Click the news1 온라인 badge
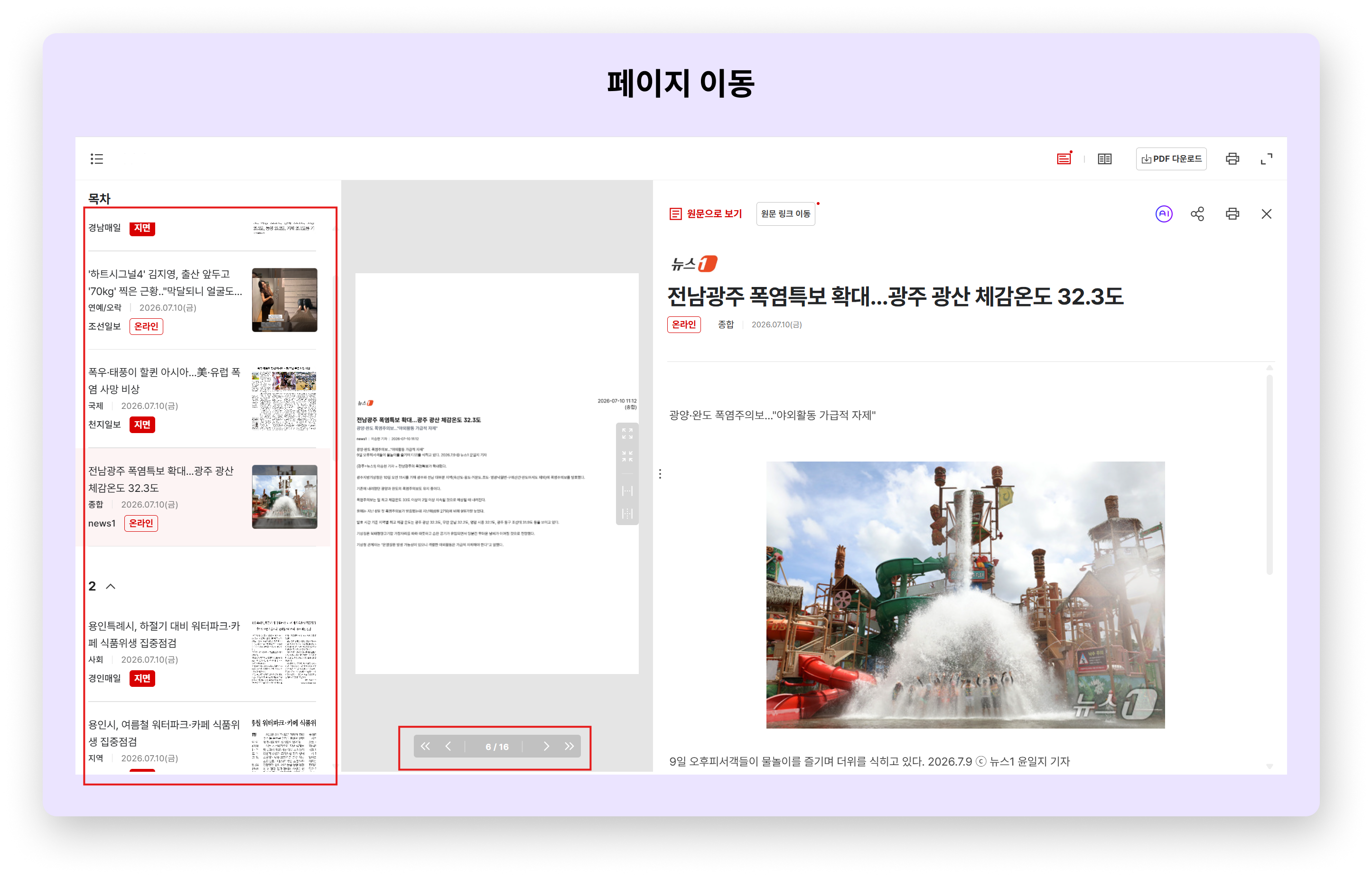Screen dimensions: 1372x878 (141, 523)
